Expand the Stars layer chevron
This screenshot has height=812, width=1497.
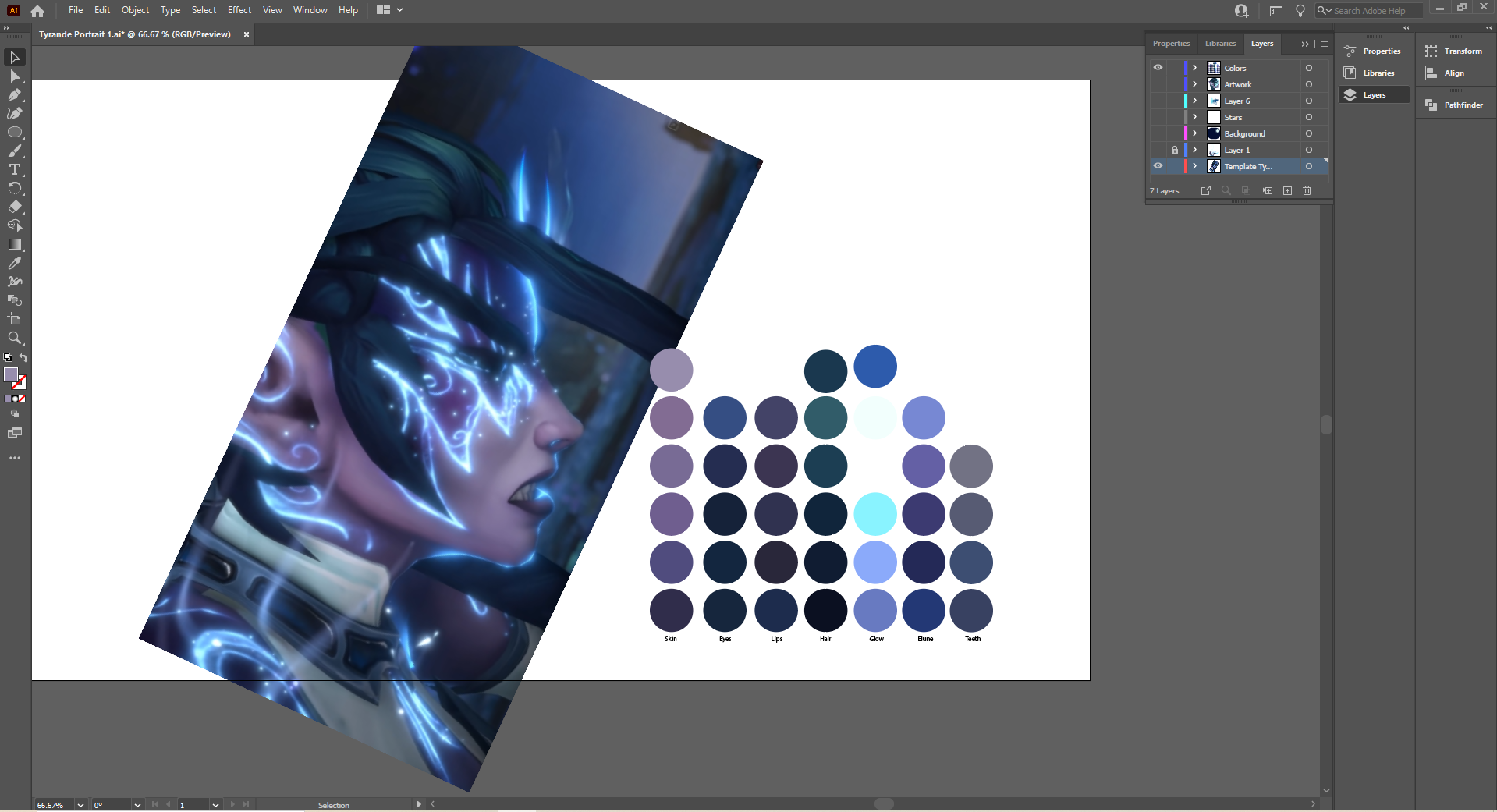click(x=1194, y=117)
